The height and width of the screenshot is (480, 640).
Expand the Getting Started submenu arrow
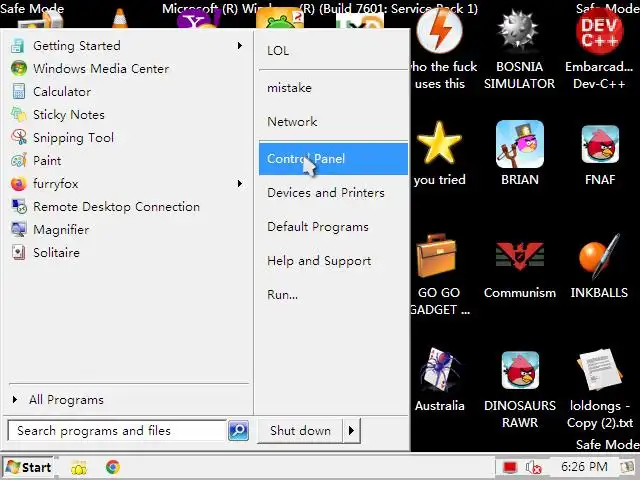240,46
